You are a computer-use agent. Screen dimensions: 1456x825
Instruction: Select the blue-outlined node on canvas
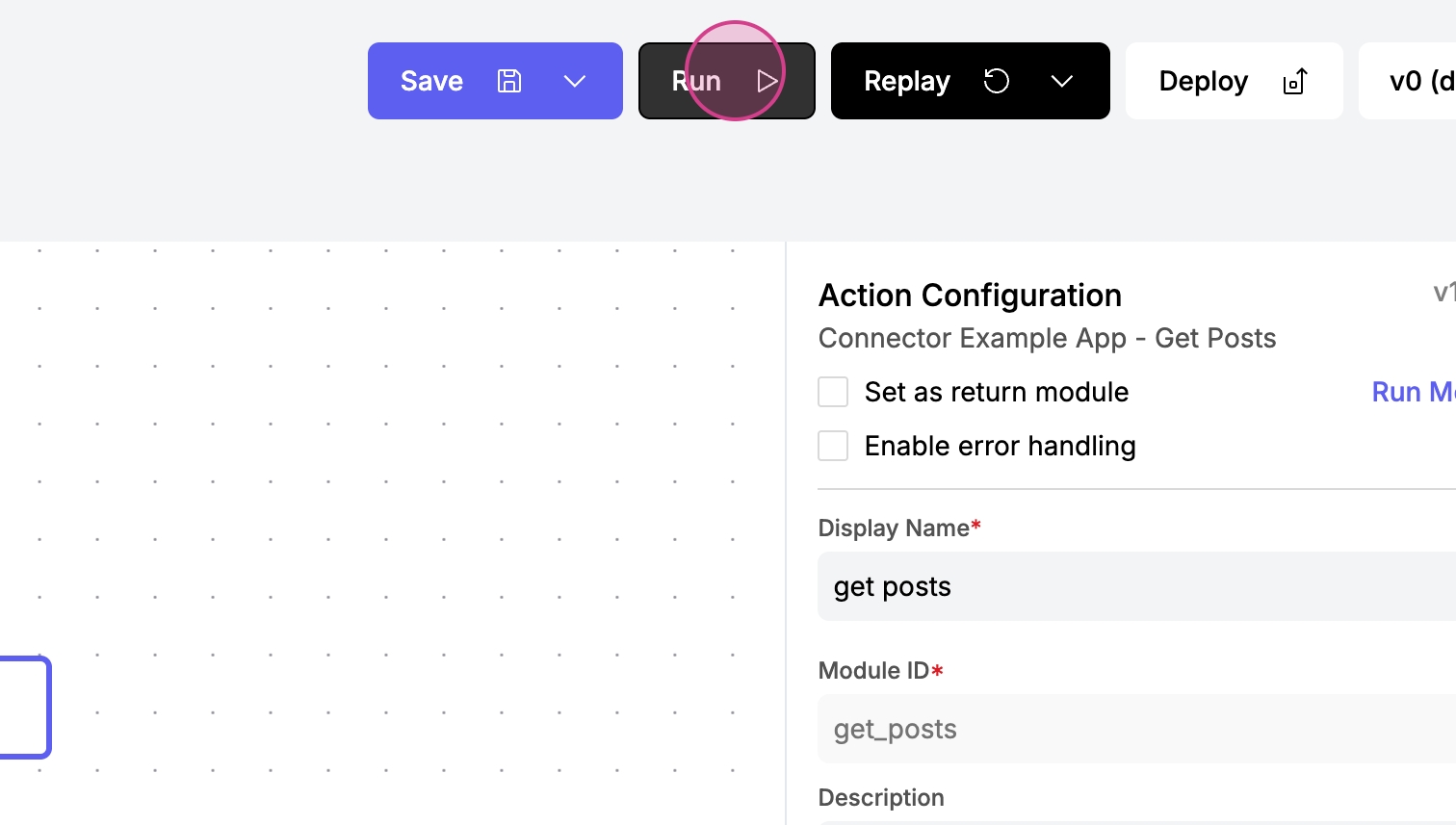24,708
